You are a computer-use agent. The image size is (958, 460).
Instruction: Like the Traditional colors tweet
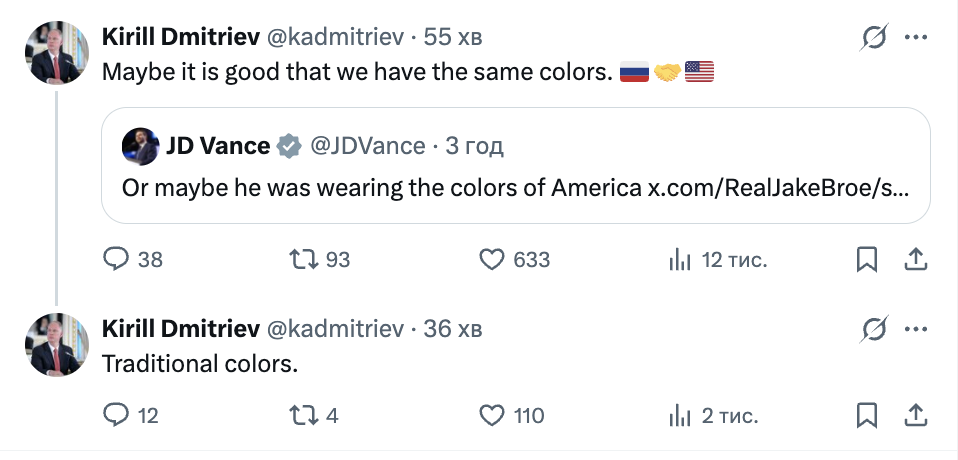point(491,414)
